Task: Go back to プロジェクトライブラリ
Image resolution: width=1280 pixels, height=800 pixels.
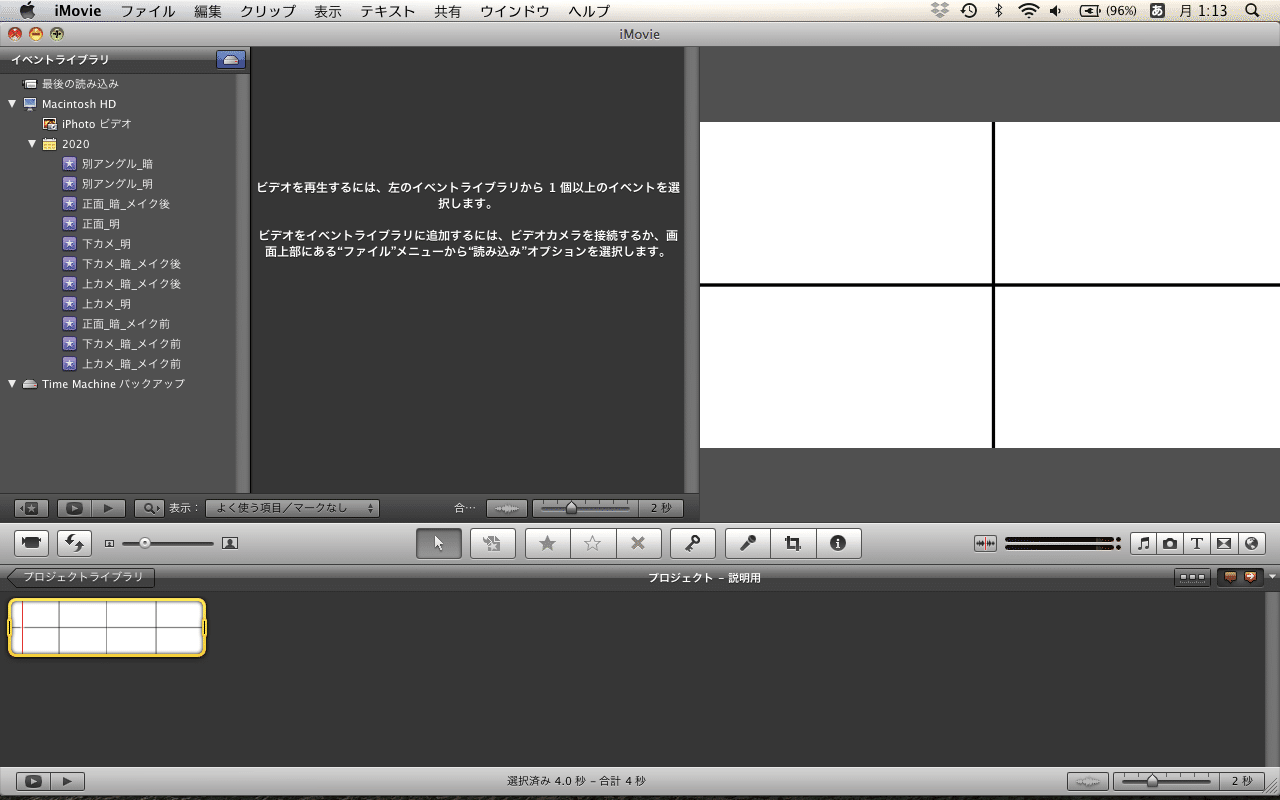Action: click(81, 577)
